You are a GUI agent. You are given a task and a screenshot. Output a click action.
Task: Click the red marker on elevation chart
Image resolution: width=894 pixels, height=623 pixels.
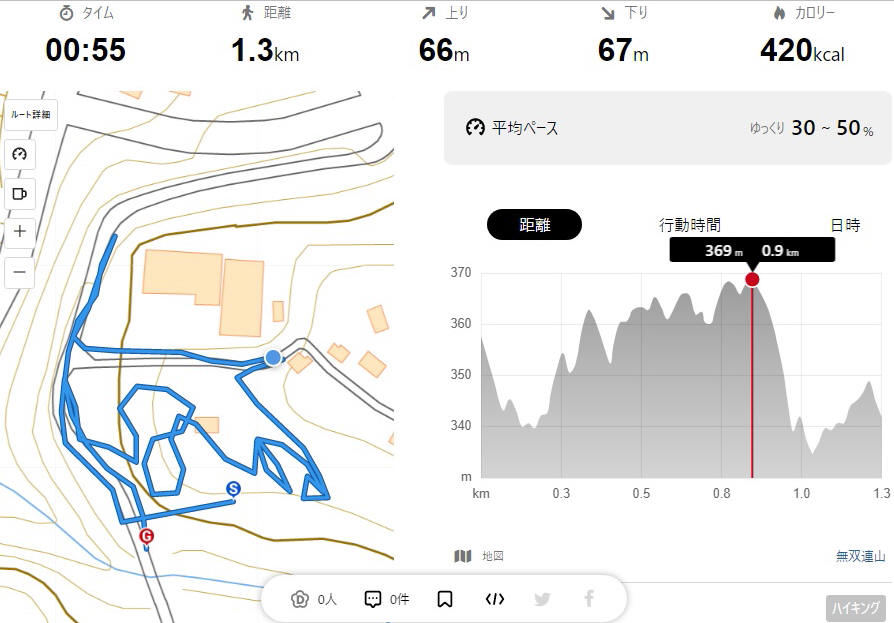(752, 279)
